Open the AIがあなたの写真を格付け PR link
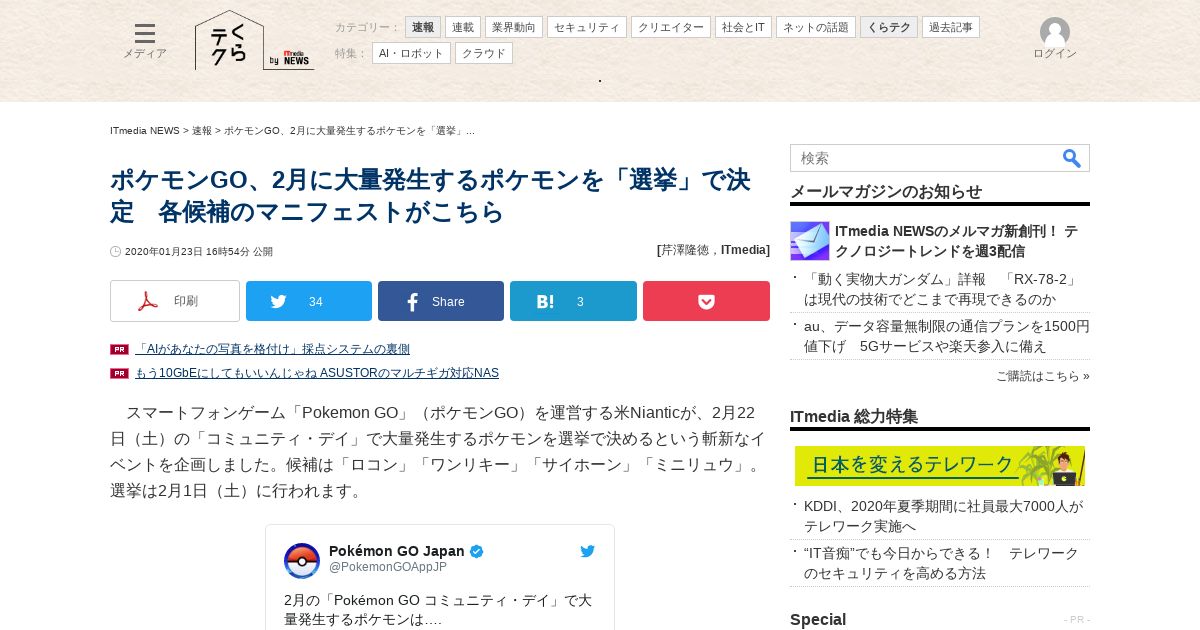 (x=272, y=349)
